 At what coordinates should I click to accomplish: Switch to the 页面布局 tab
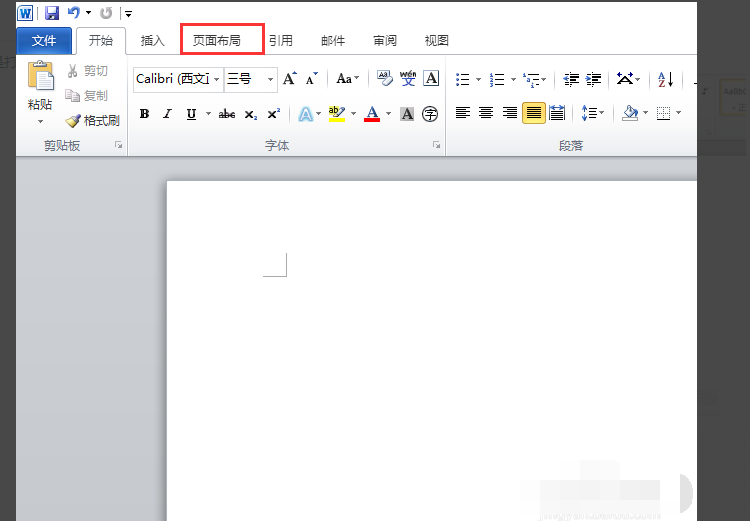pyautogui.click(x=217, y=40)
